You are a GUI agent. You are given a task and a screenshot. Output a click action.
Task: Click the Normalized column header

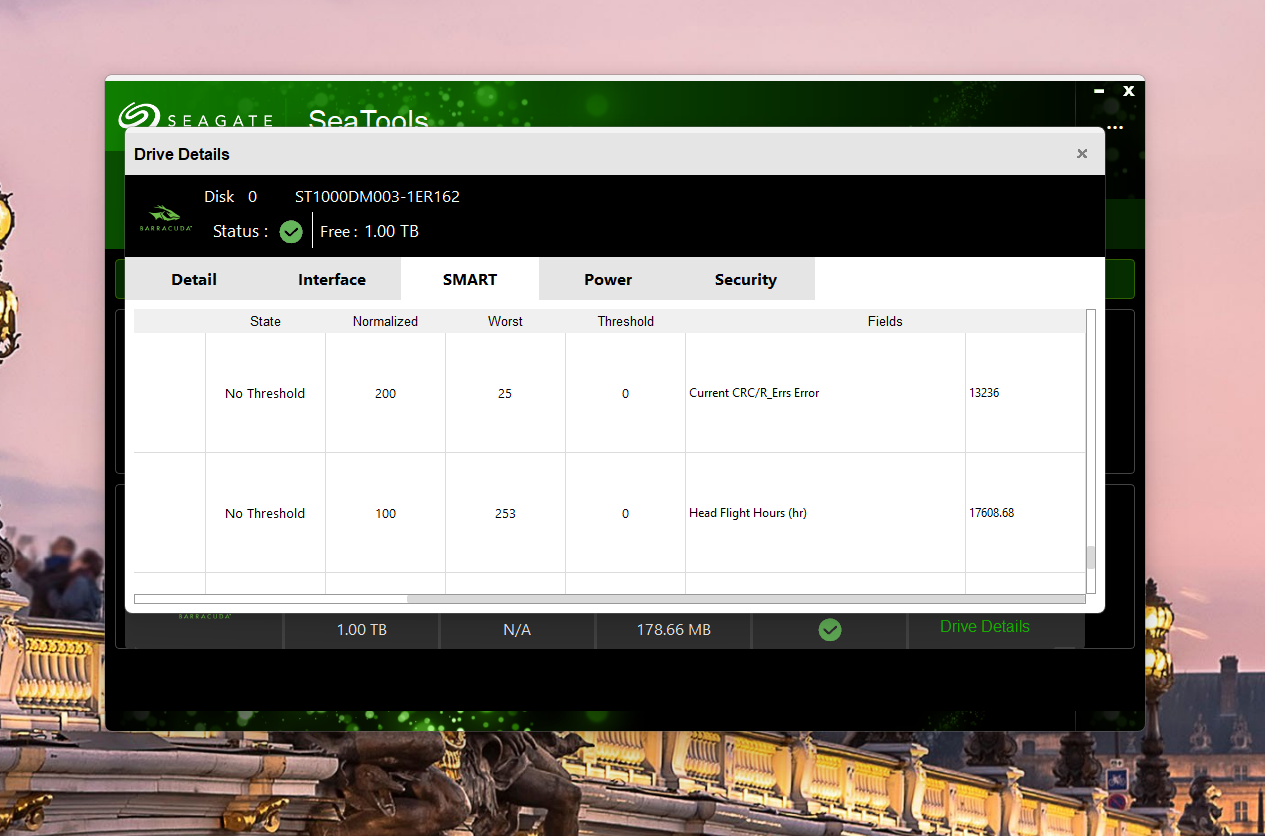tap(385, 322)
